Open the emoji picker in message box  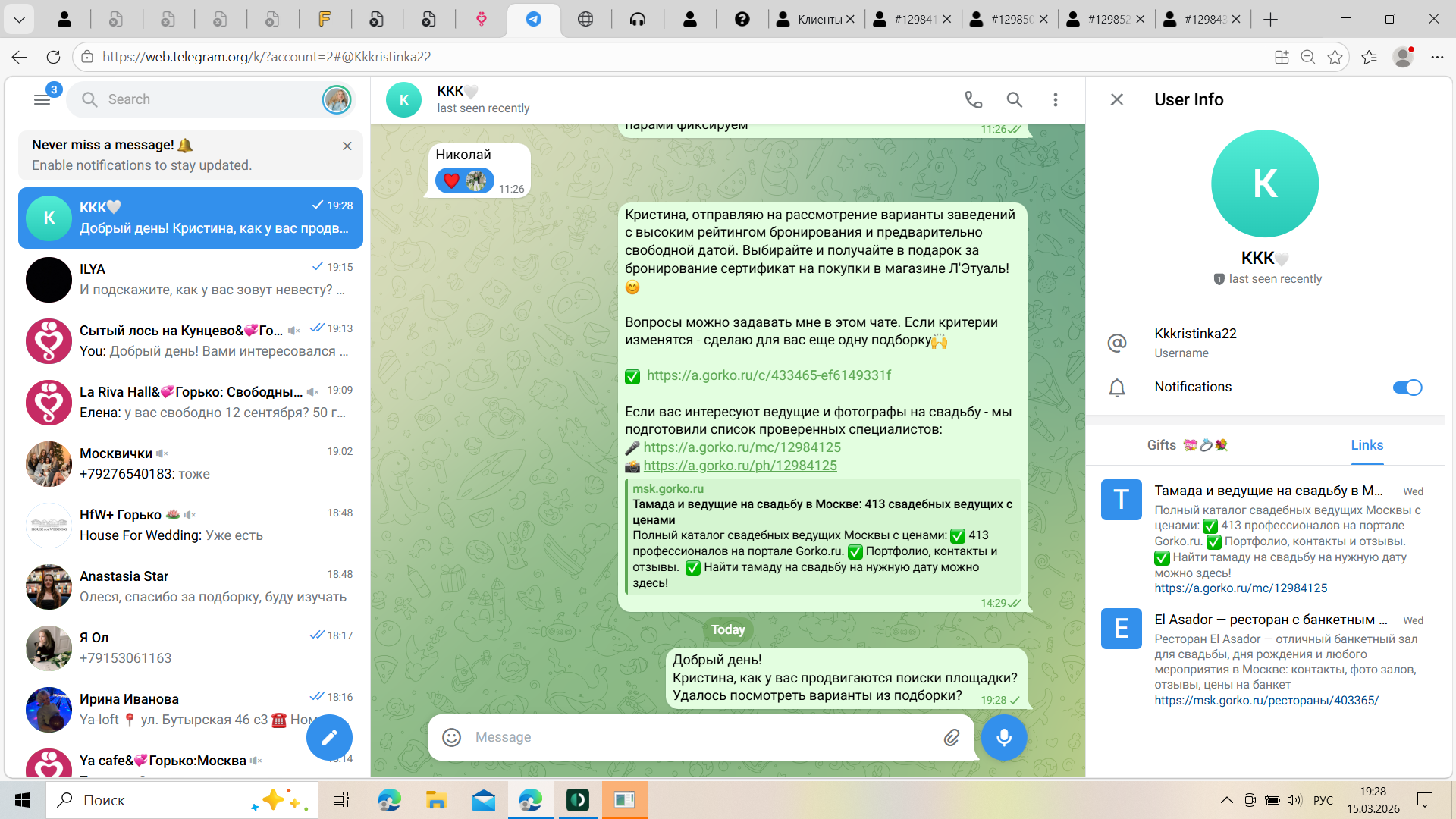point(452,737)
